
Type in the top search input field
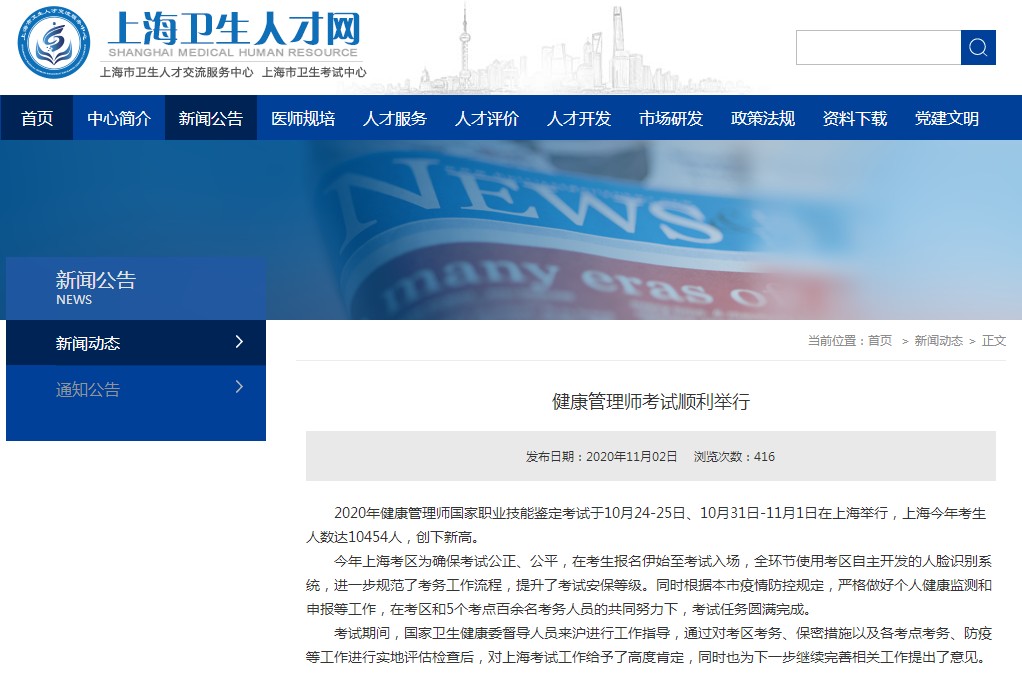[x=878, y=47]
